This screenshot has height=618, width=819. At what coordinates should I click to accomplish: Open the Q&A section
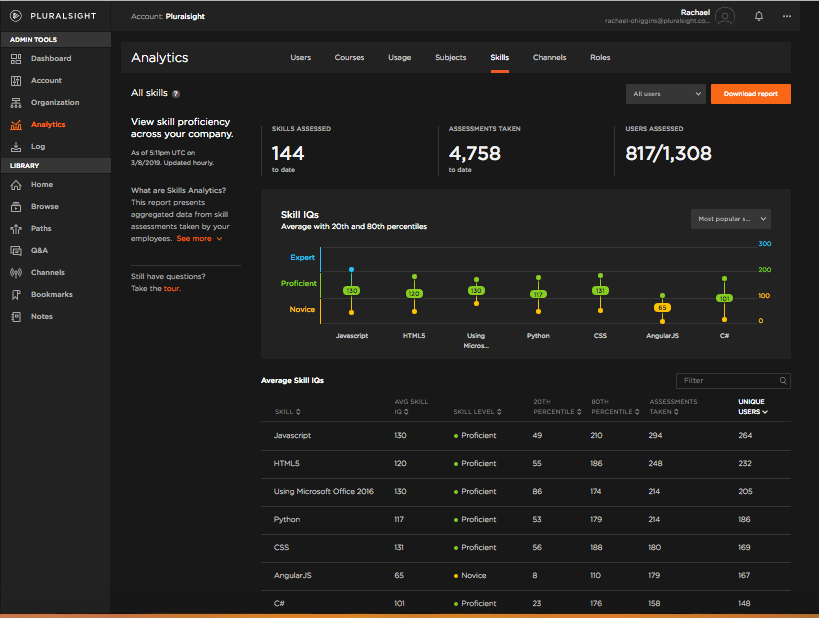coord(40,250)
